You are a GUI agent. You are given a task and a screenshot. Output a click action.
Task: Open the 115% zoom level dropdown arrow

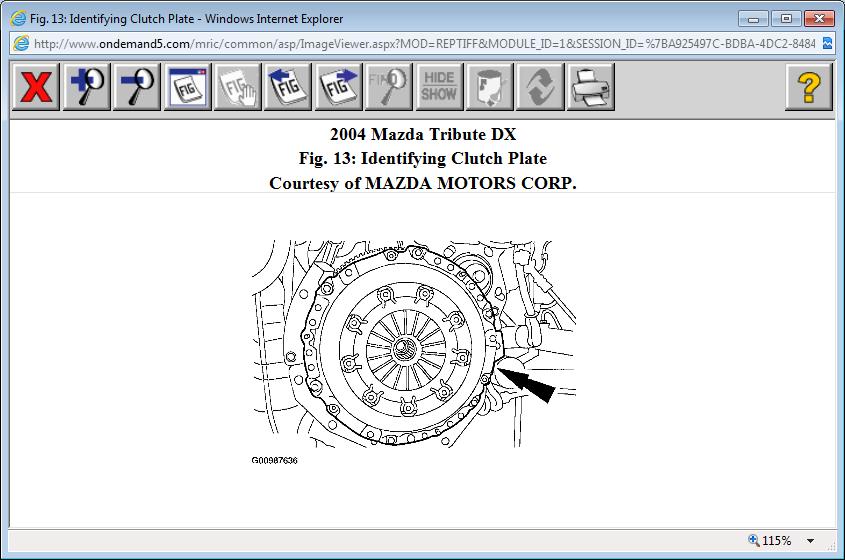pyautogui.click(x=810, y=541)
